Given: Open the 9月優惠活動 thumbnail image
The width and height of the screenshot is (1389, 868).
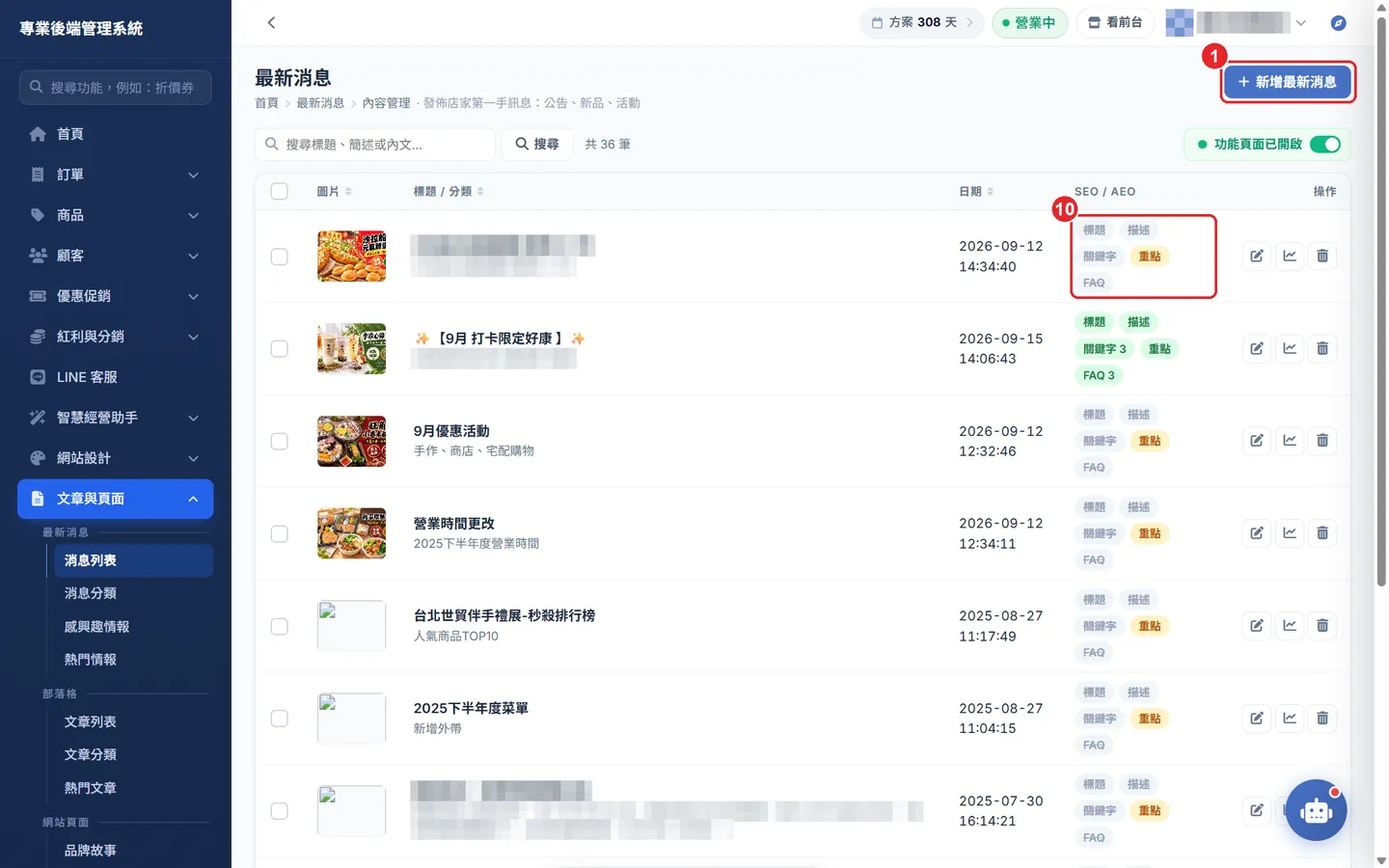Looking at the screenshot, I should click(352, 441).
